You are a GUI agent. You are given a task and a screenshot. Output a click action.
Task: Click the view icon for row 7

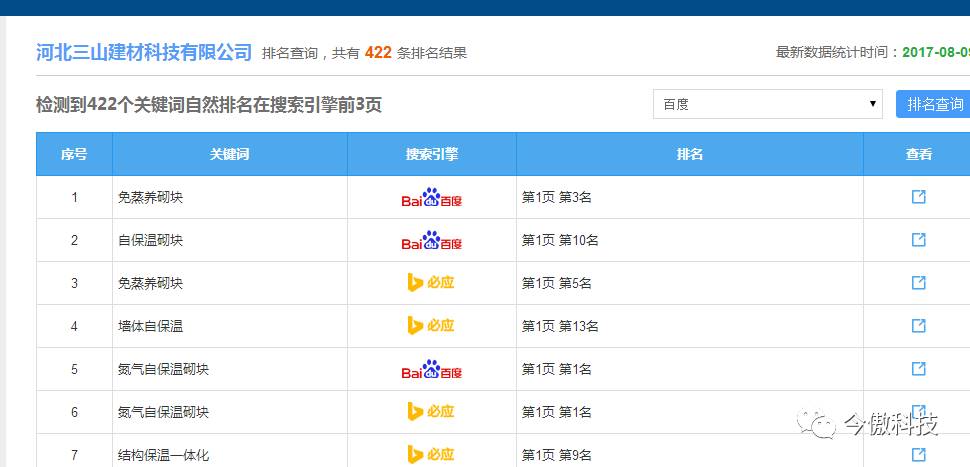point(918,454)
